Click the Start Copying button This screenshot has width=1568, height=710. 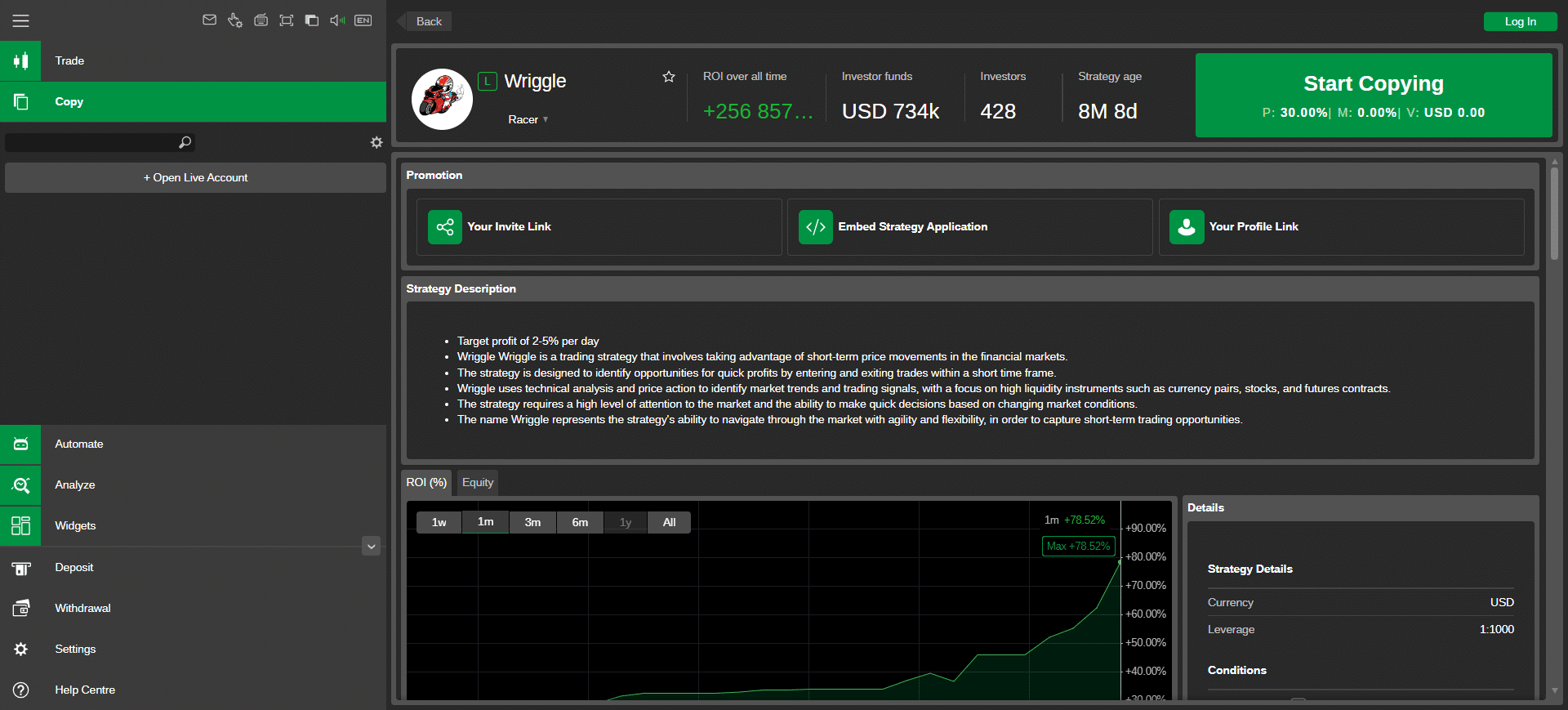tap(1374, 95)
